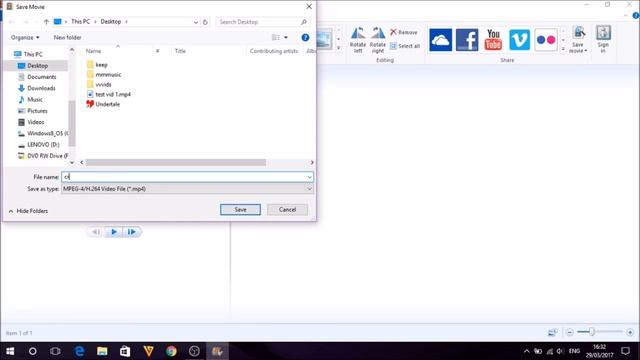Collapse folders with Hide Folders
The image size is (640, 360).
28,211
